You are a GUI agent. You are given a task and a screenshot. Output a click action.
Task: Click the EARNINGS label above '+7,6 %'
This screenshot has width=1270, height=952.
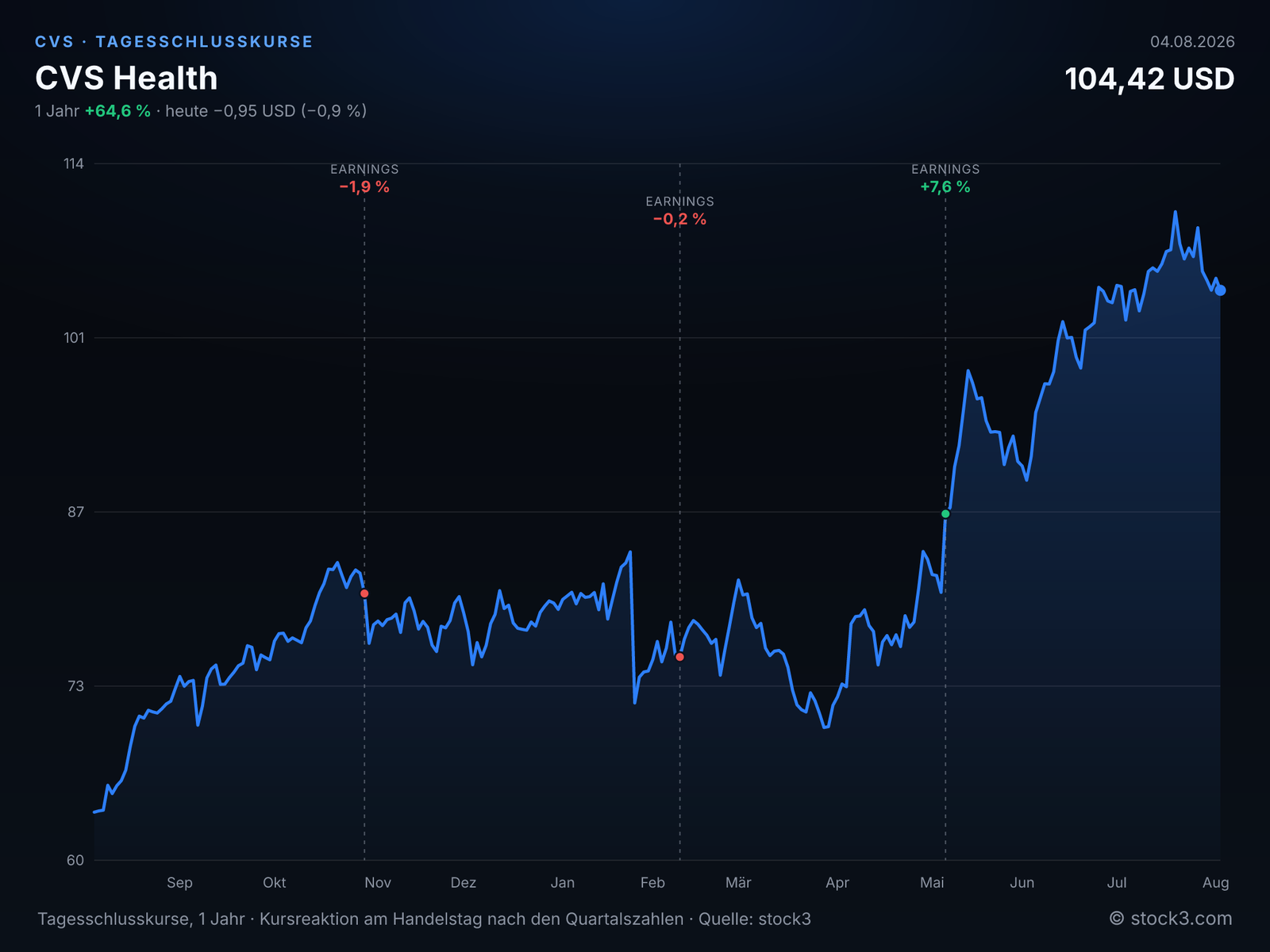pyautogui.click(x=945, y=169)
